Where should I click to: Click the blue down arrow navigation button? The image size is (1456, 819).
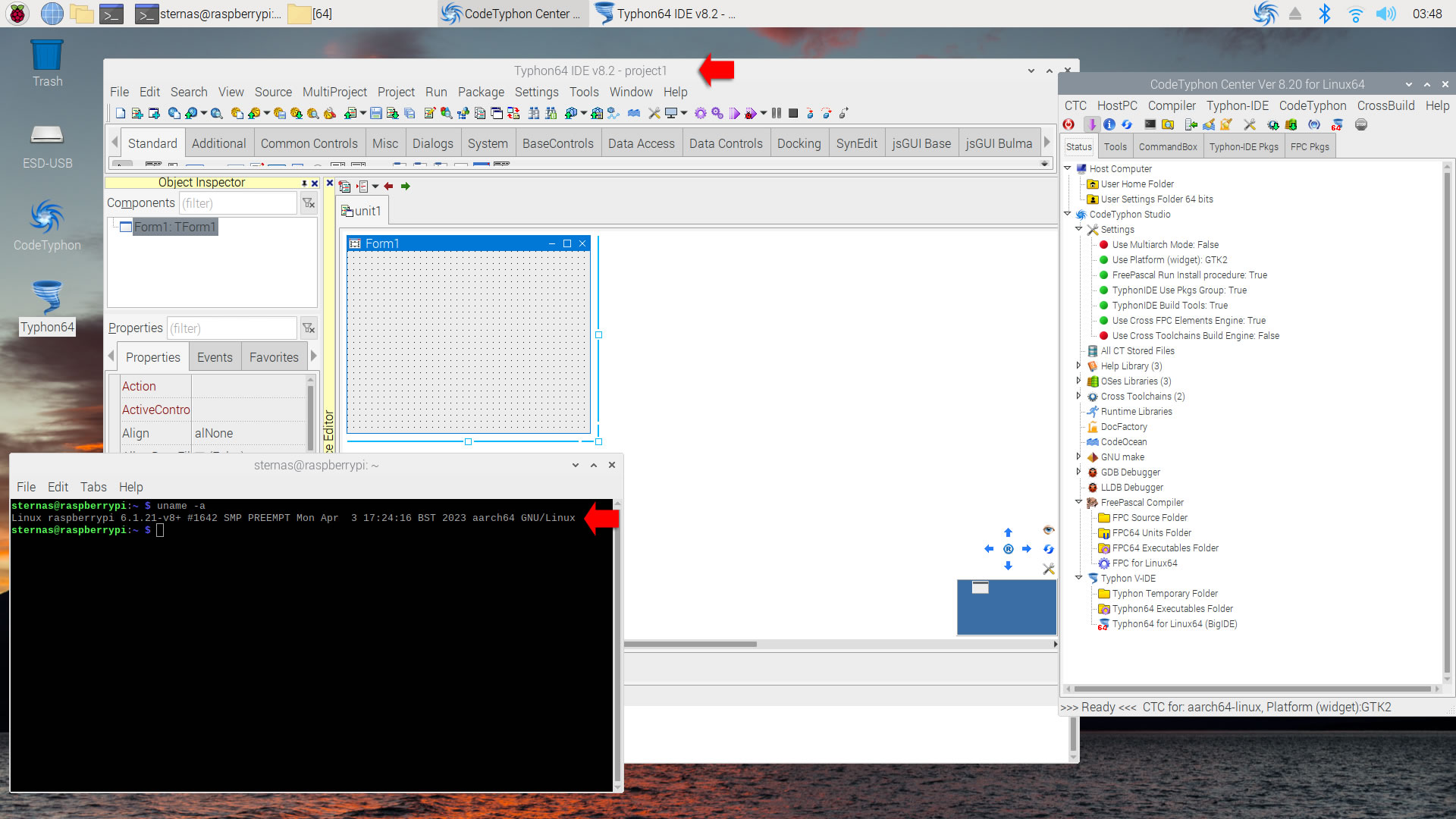(1008, 566)
